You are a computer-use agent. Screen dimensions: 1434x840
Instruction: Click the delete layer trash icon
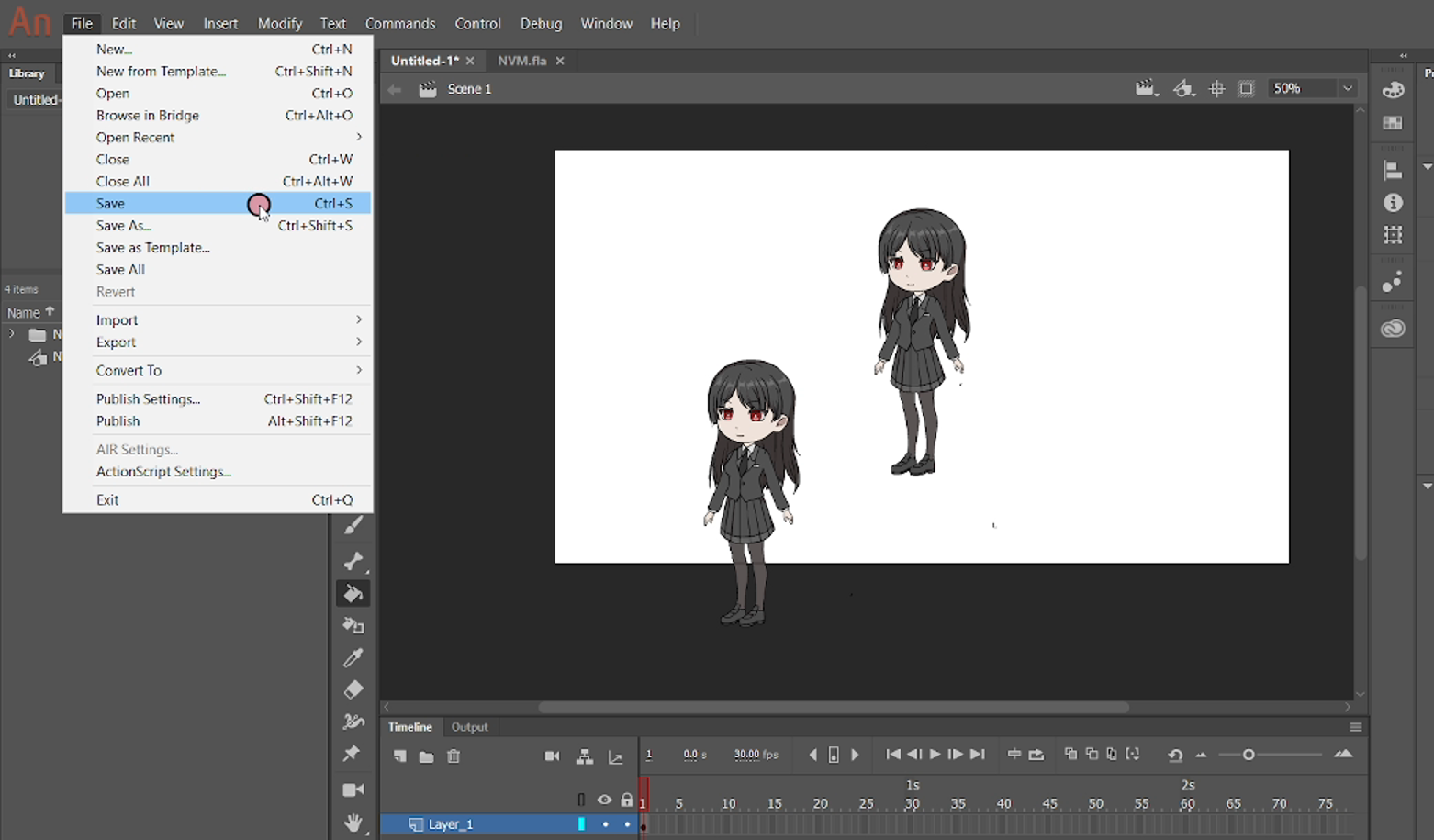point(454,756)
